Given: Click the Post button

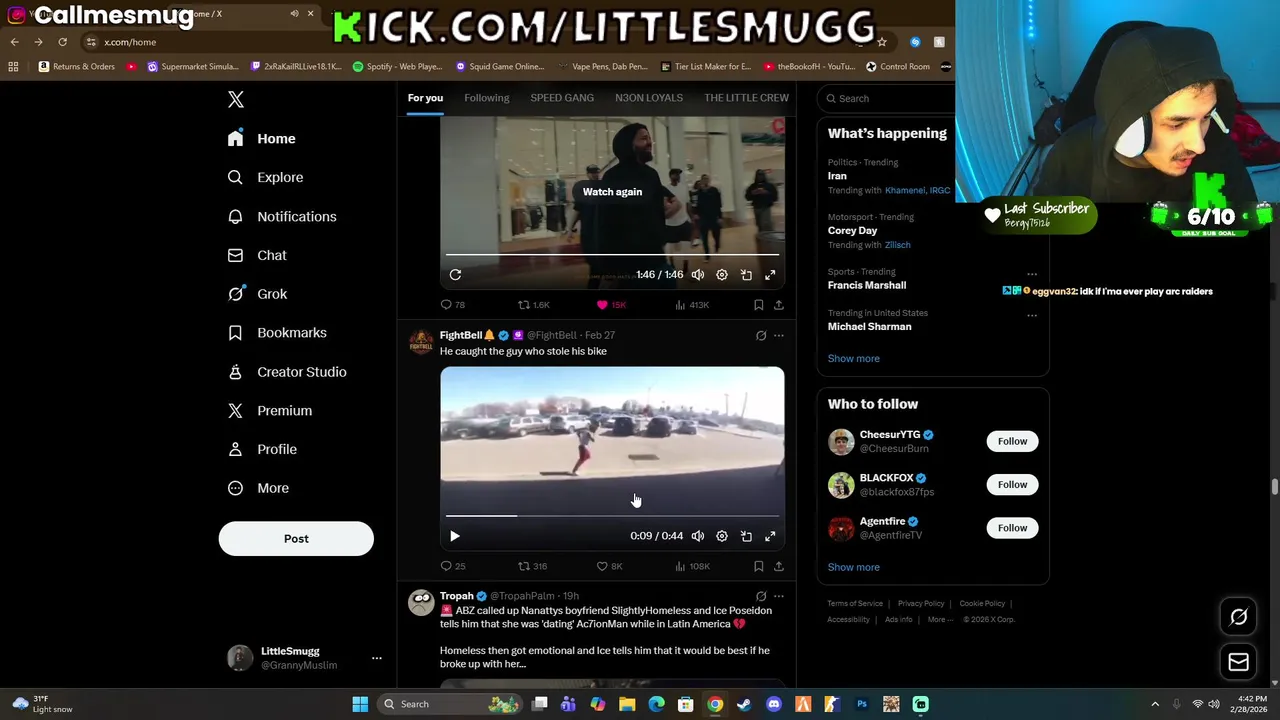Looking at the screenshot, I should (x=296, y=538).
